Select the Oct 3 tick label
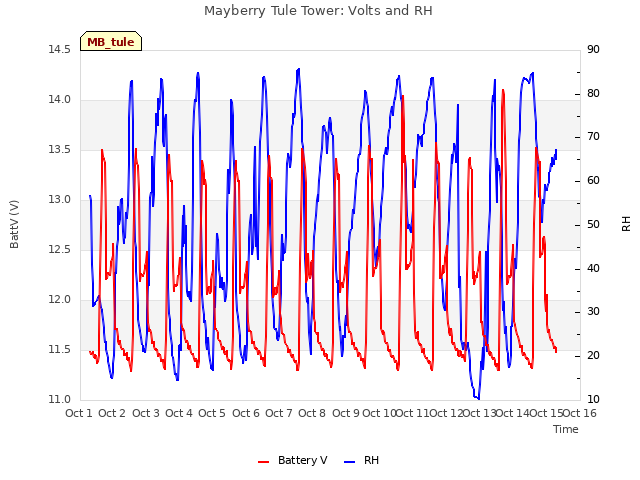640x480 pixels. [x=146, y=413]
